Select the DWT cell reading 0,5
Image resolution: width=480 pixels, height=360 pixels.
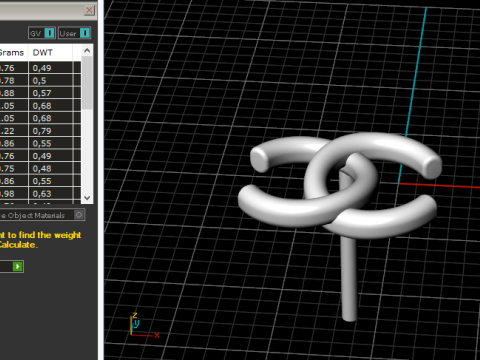[51, 81]
